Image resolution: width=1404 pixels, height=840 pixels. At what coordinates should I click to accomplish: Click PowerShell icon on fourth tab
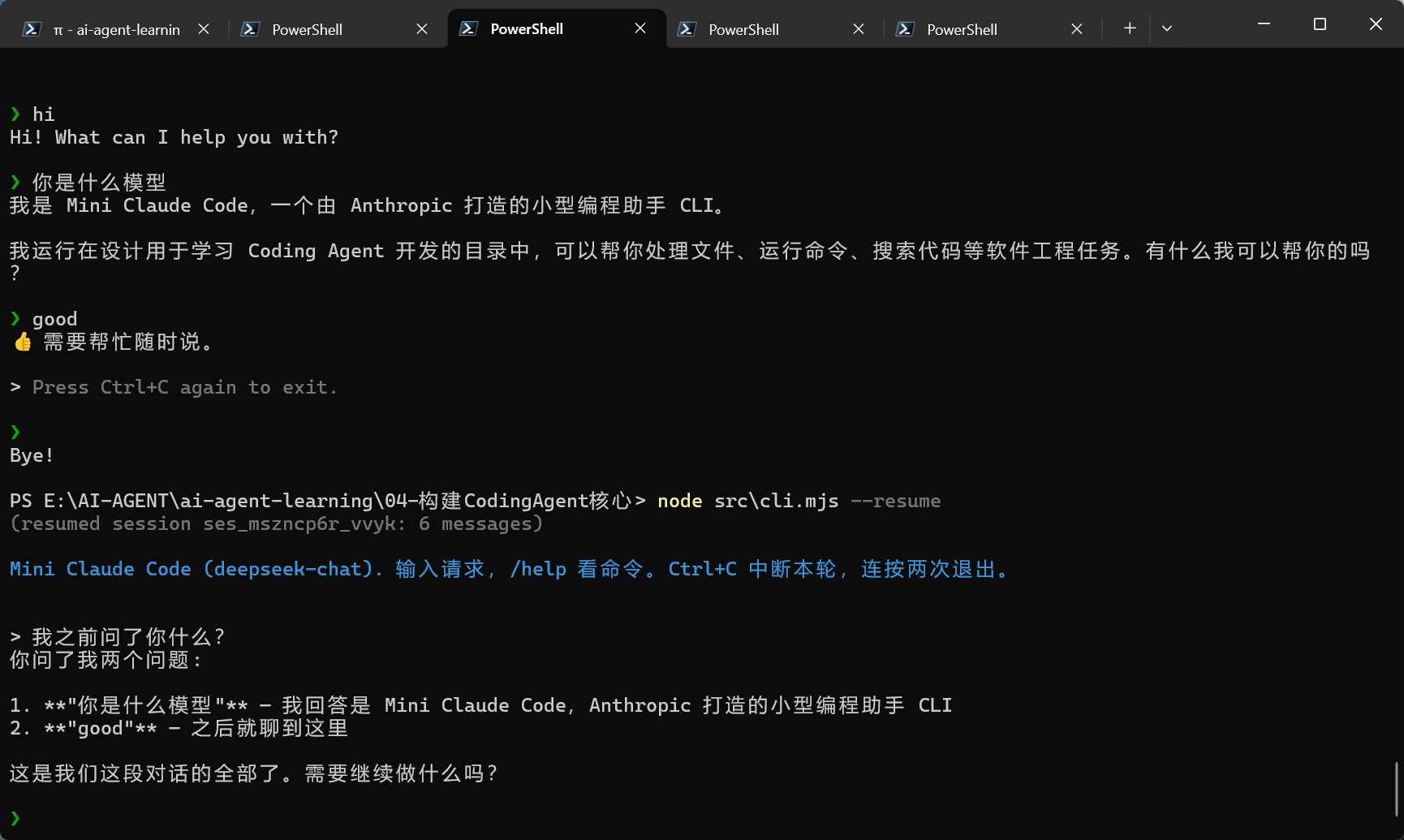pyautogui.click(x=687, y=29)
